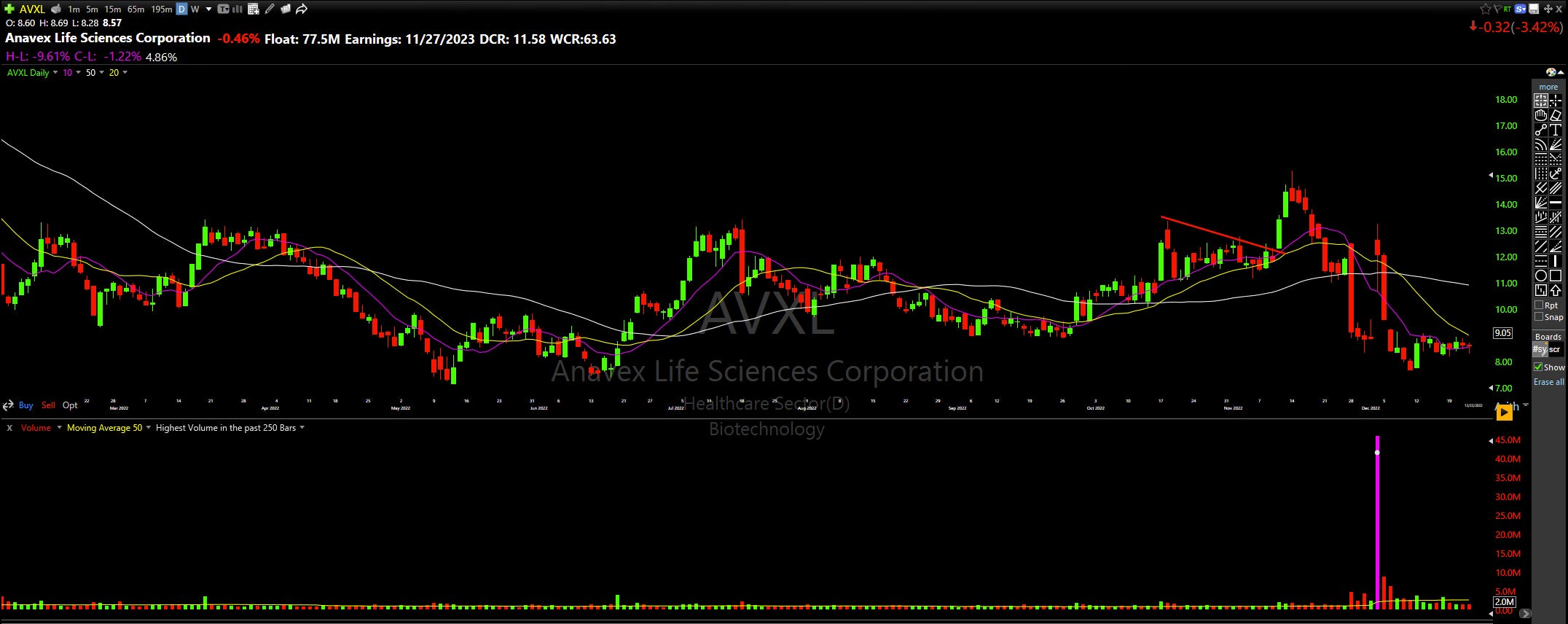Viewport: 1568px width, 624px height.
Task: Open the chart template (T) menu
Action: coord(223,9)
